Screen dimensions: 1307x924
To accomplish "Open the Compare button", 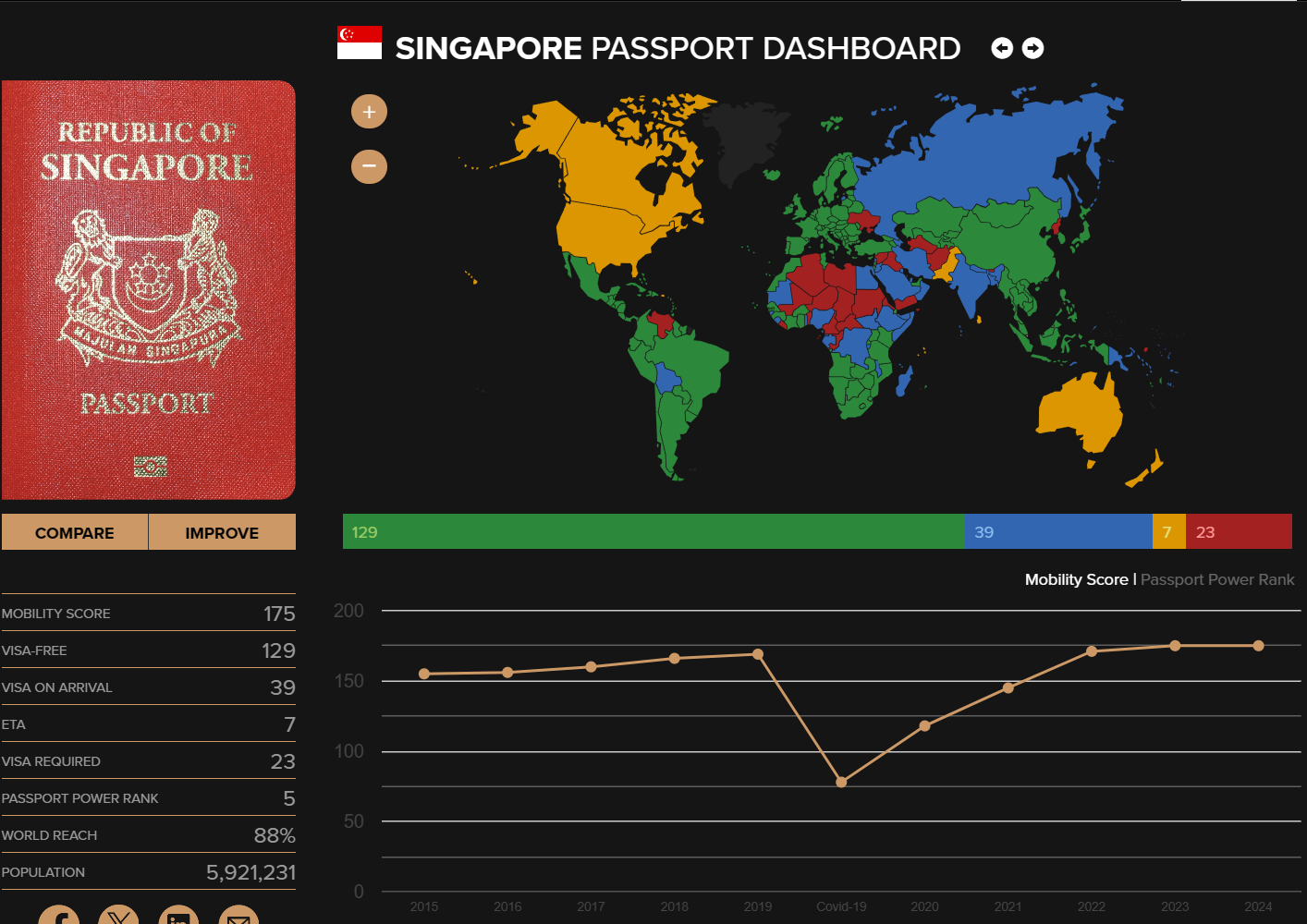I will 75,532.
